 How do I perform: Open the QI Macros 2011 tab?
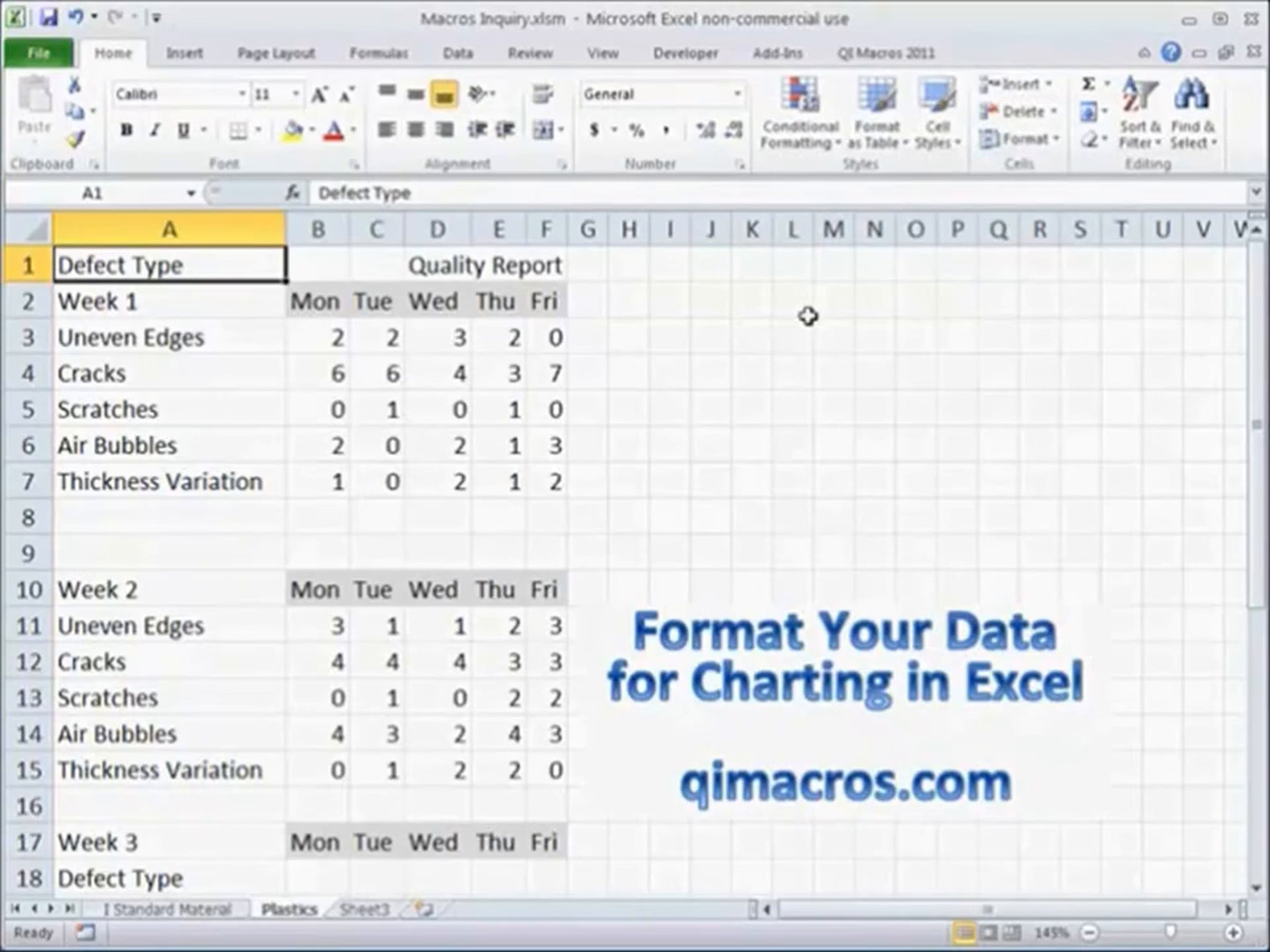pos(885,53)
